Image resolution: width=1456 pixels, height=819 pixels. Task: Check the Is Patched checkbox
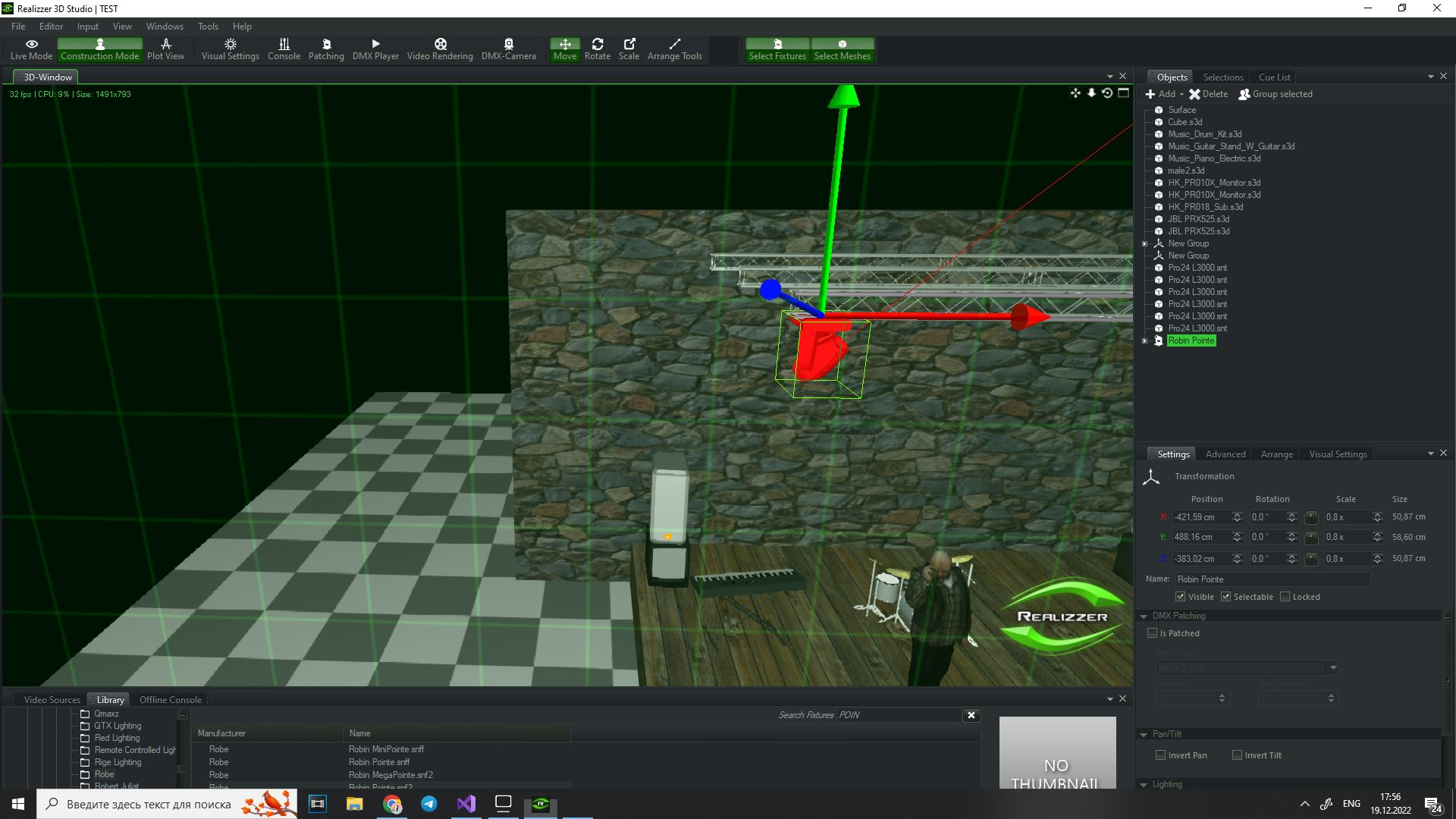point(1153,633)
